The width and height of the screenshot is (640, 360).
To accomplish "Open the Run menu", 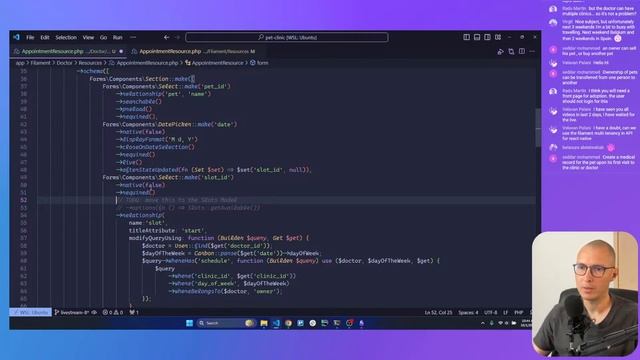I will pyautogui.click(x=118, y=38).
